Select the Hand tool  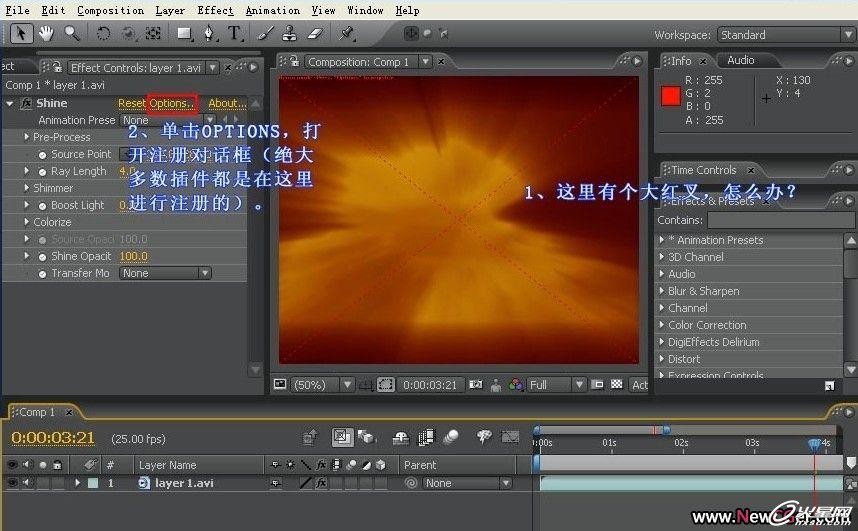[x=46, y=34]
